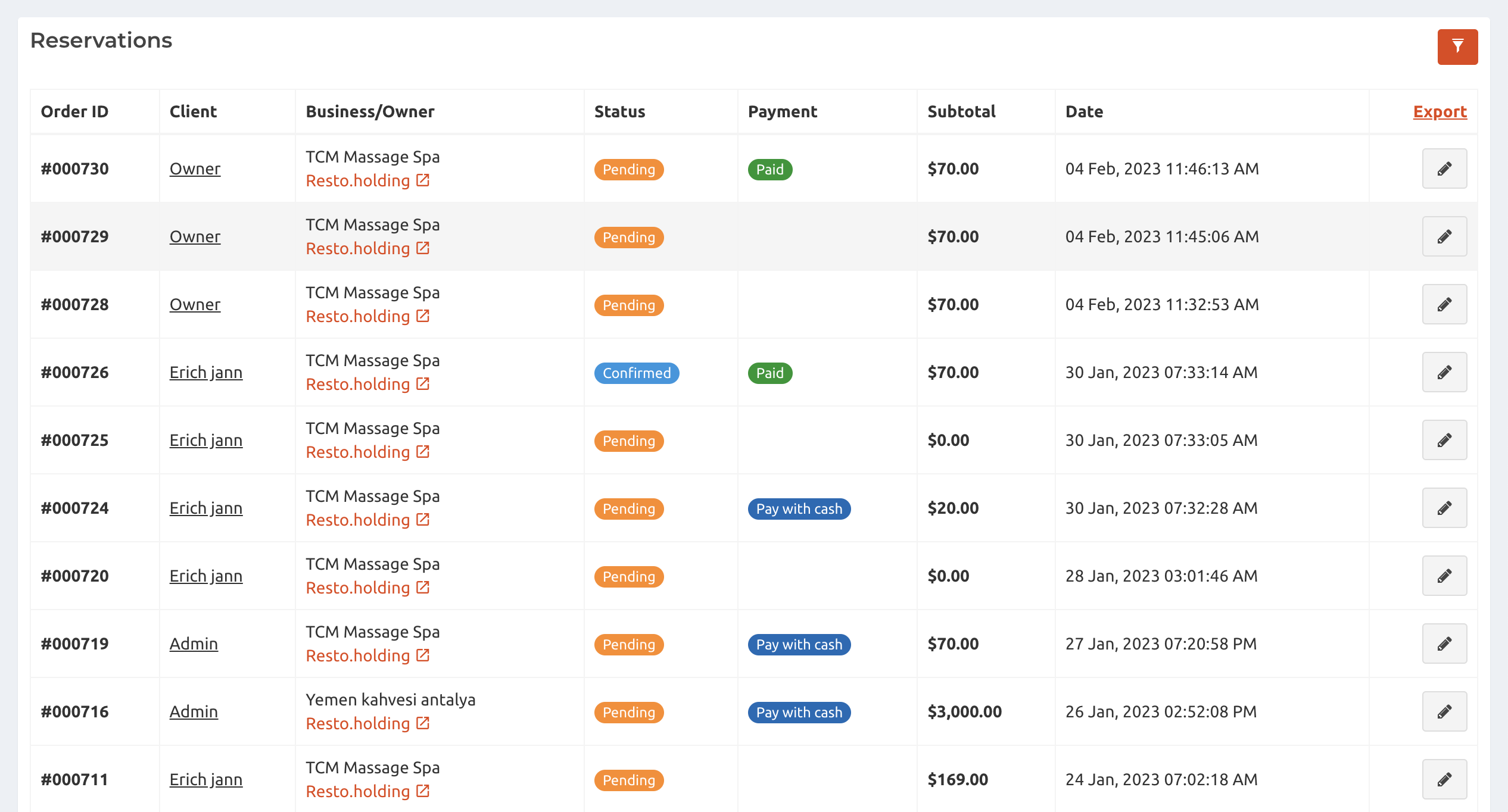The height and width of the screenshot is (812, 1508).
Task: Click pencil icon for order #000729
Action: click(x=1444, y=237)
